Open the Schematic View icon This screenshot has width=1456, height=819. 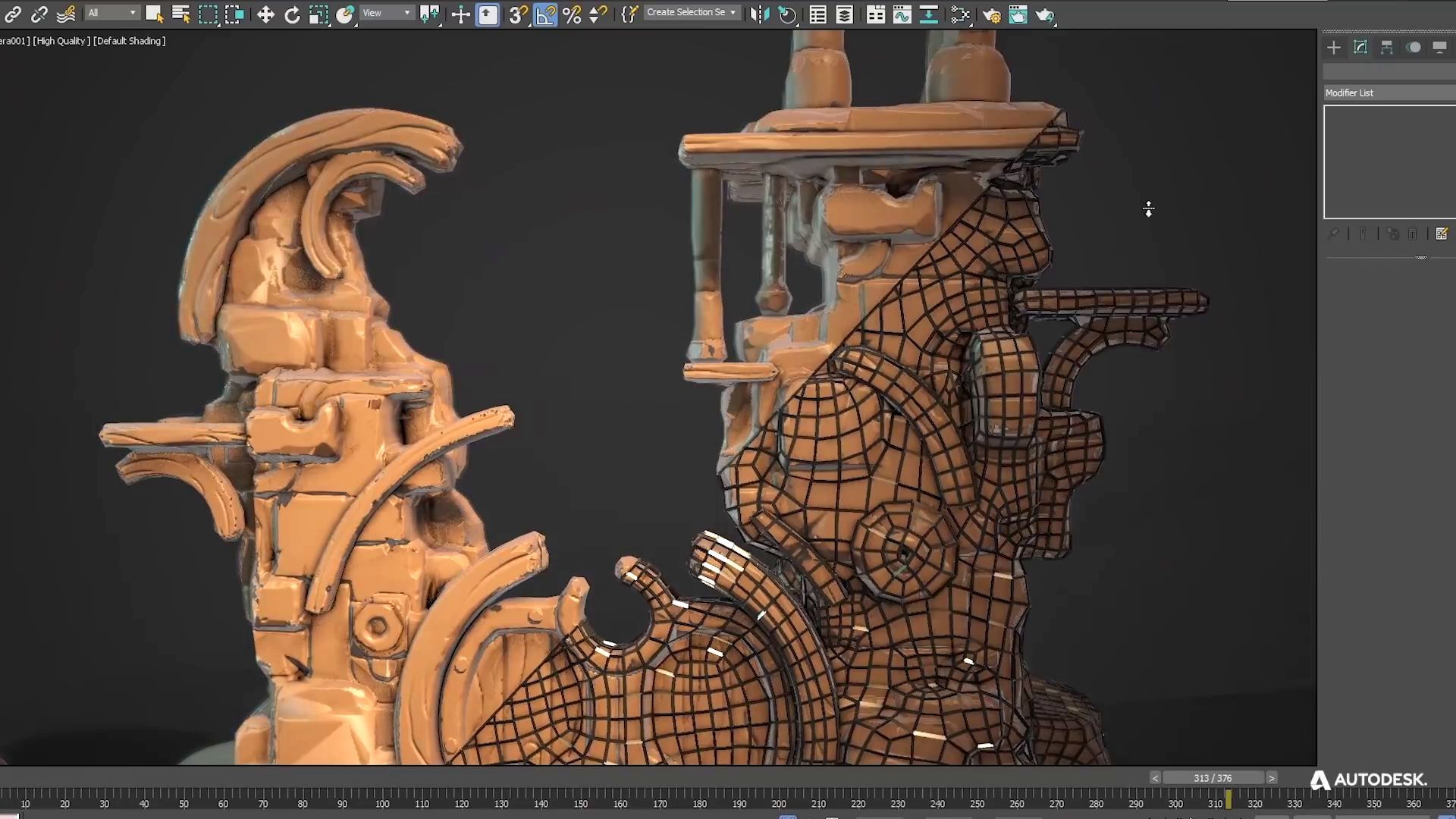(x=929, y=14)
